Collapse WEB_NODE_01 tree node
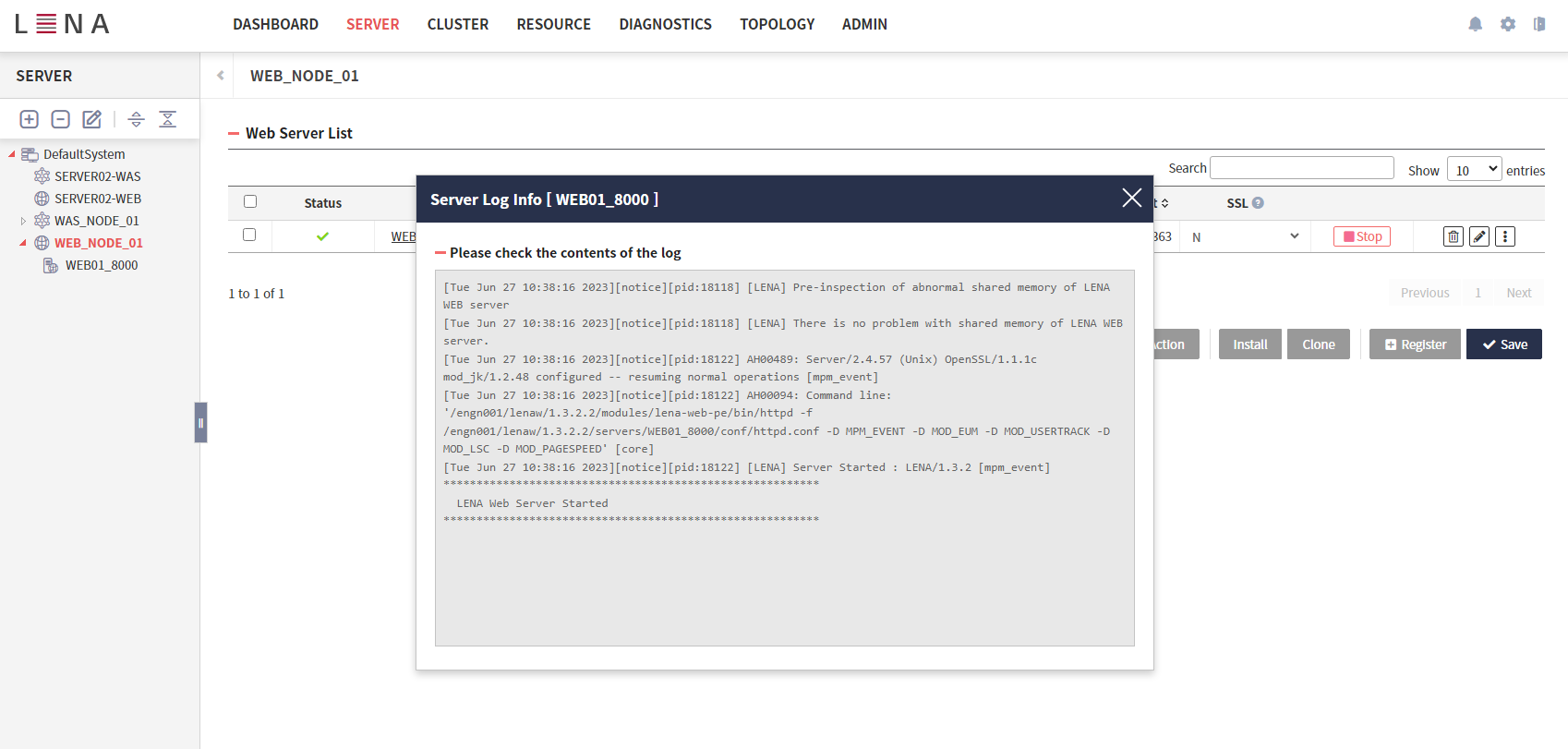Screen dimensions: 1568x749 click(23, 243)
